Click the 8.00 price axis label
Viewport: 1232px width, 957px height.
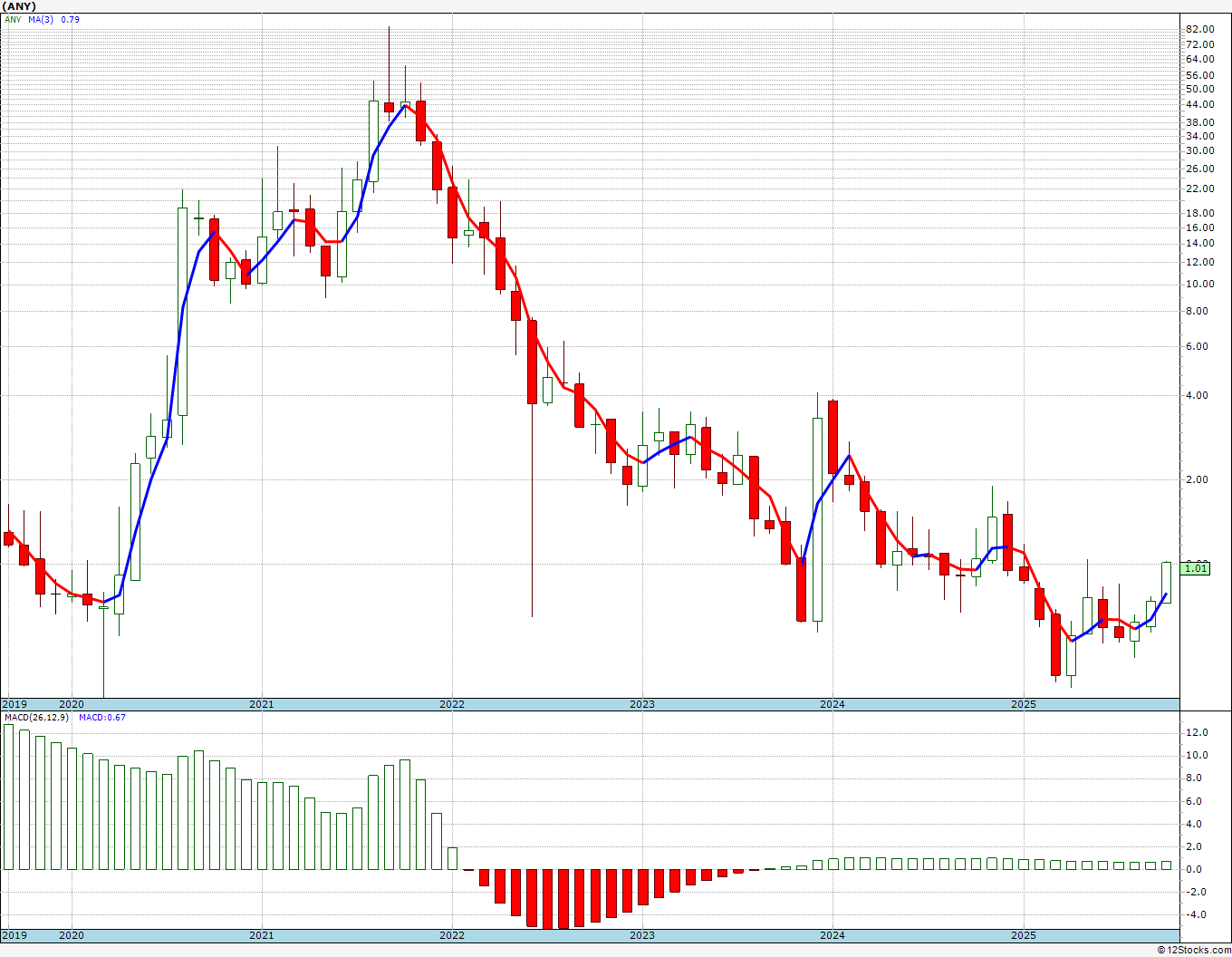(1197, 312)
